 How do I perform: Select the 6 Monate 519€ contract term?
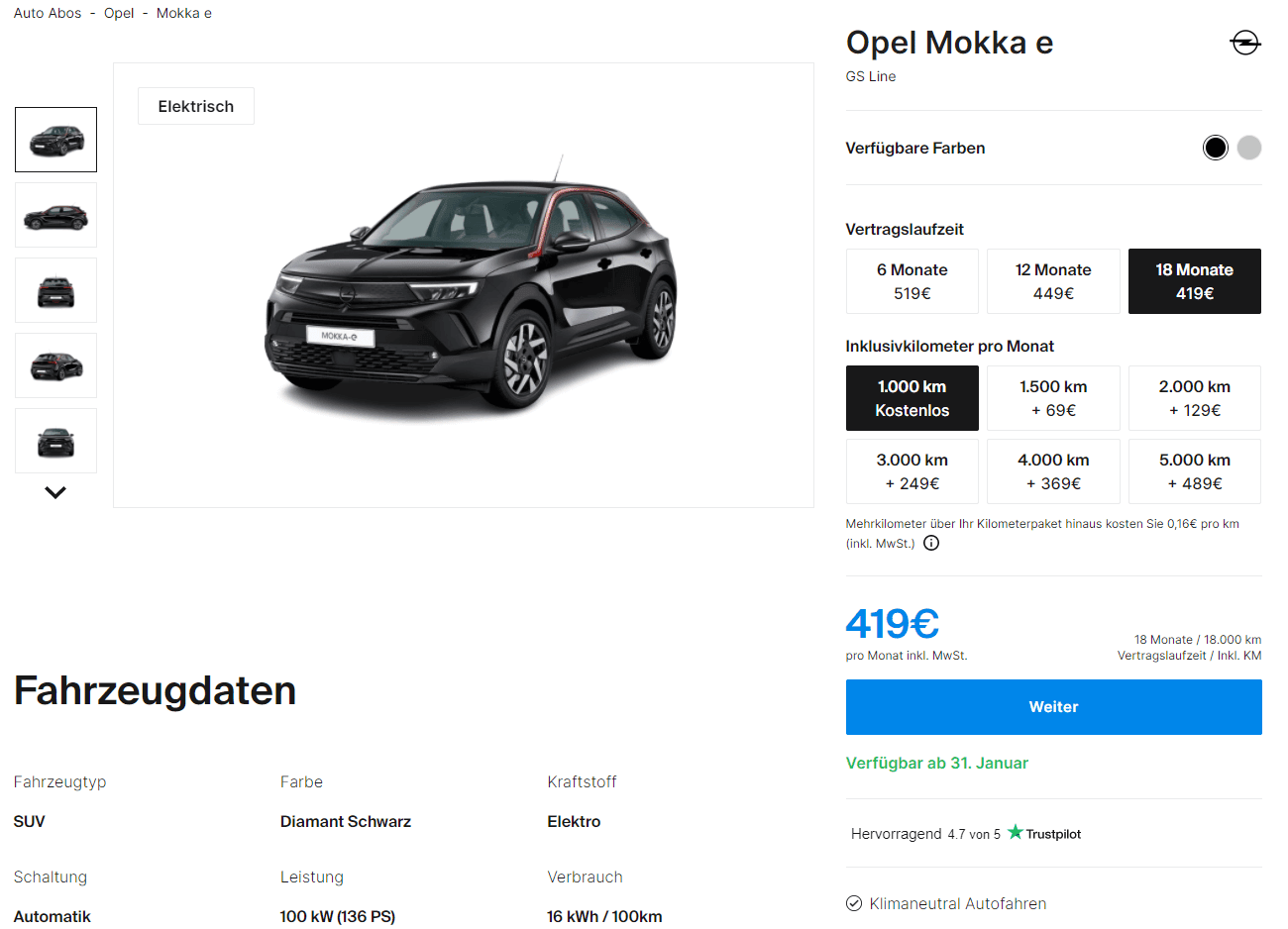pyautogui.click(x=912, y=281)
